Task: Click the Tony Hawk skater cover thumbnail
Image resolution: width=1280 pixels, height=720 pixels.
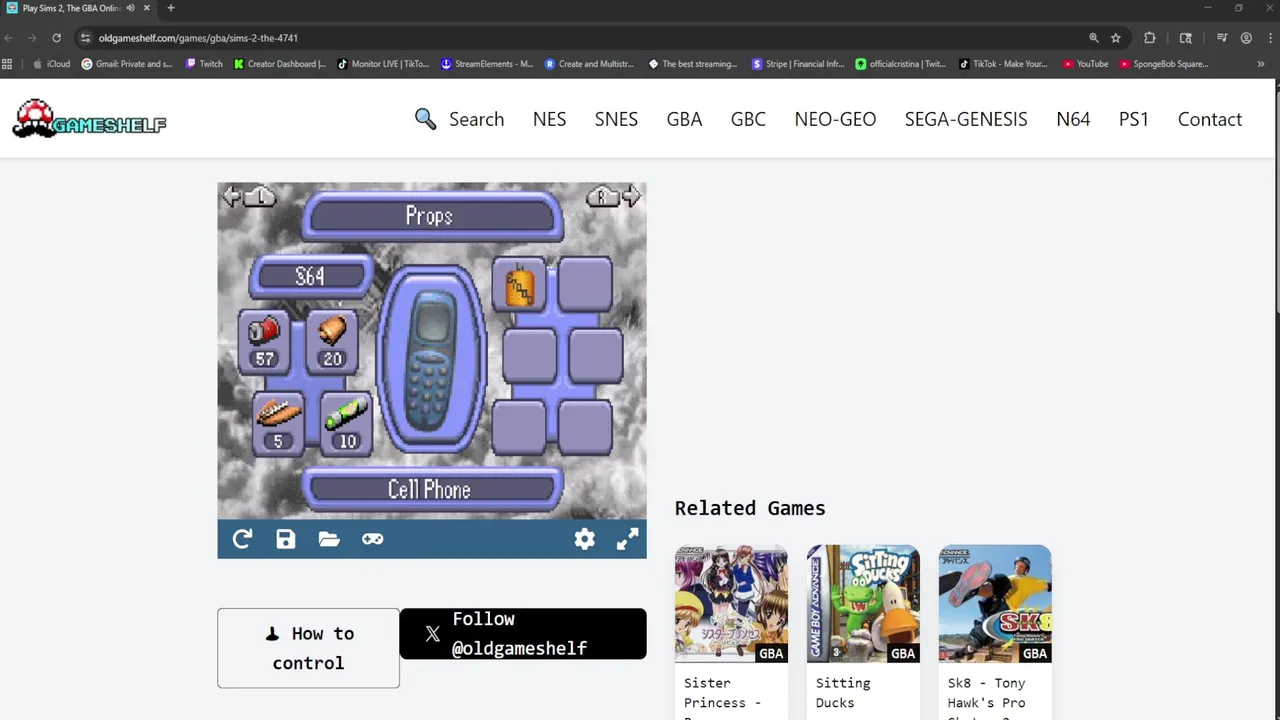Action: (995, 604)
